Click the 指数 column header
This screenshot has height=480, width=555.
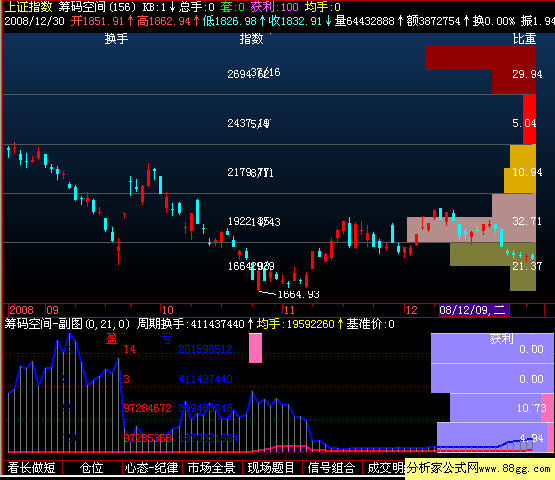pyautogui.click(x=251, y=39)
